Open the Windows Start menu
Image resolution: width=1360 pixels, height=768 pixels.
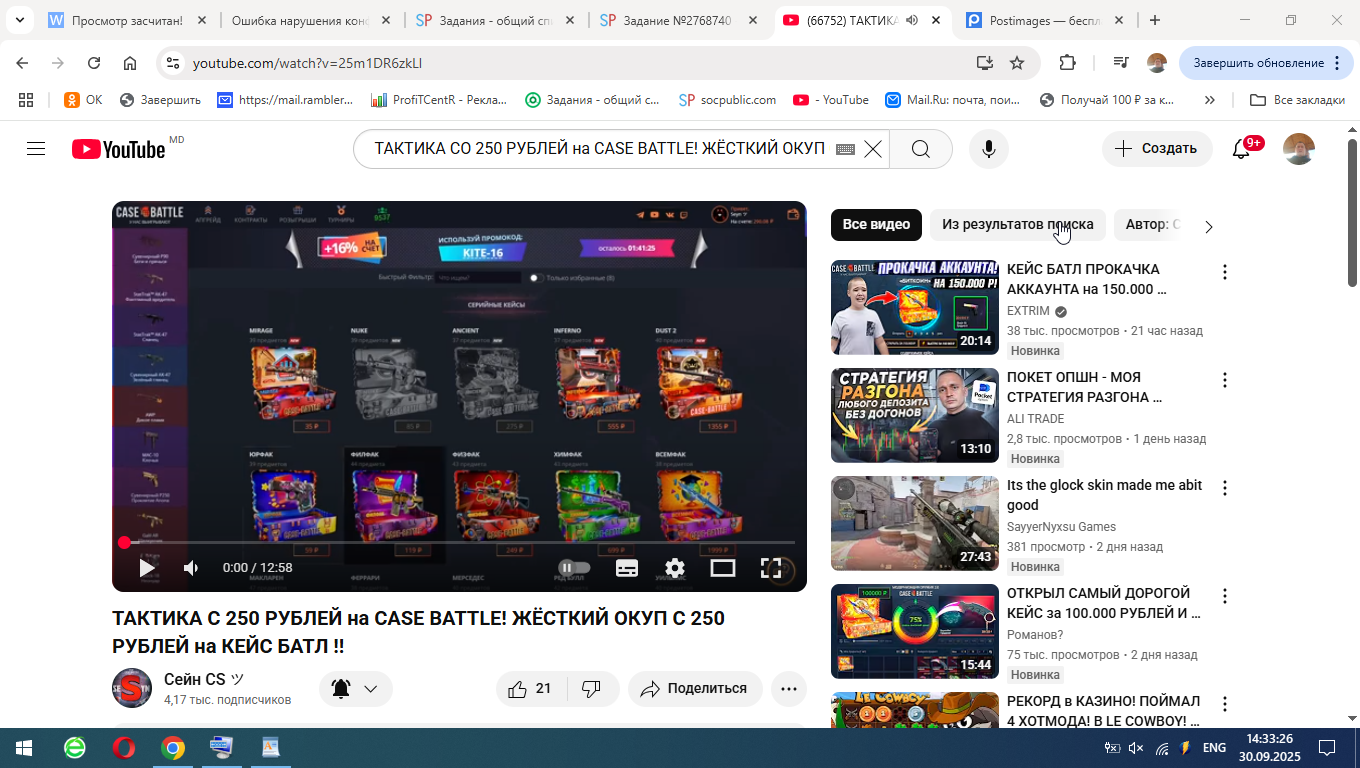tap(24, 748)
